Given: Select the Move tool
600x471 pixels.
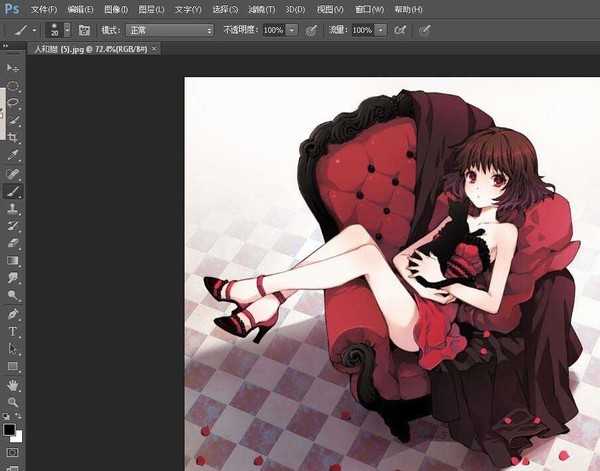Looking at the screenshot, I should pyautogui.click(x=13, y=67).
